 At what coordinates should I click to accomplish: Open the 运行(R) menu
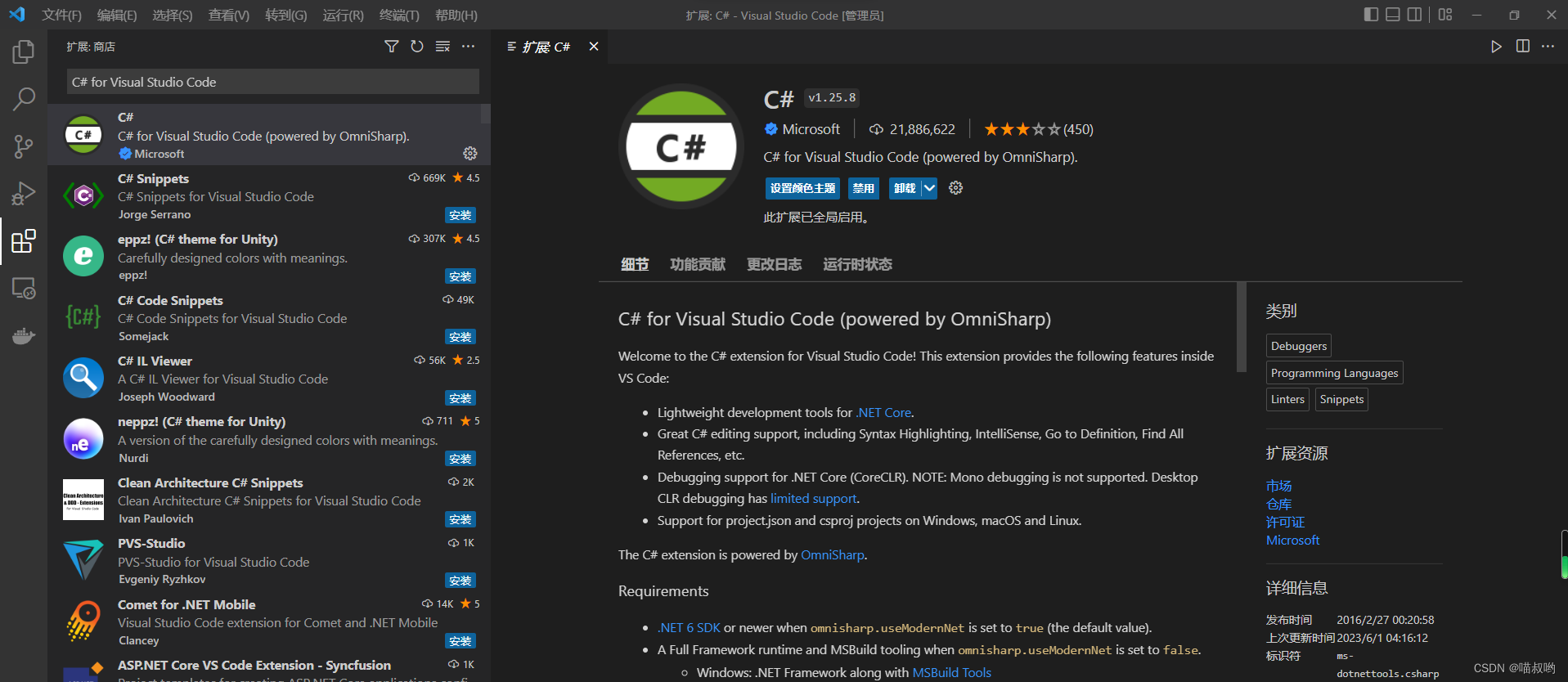[344, 15]
